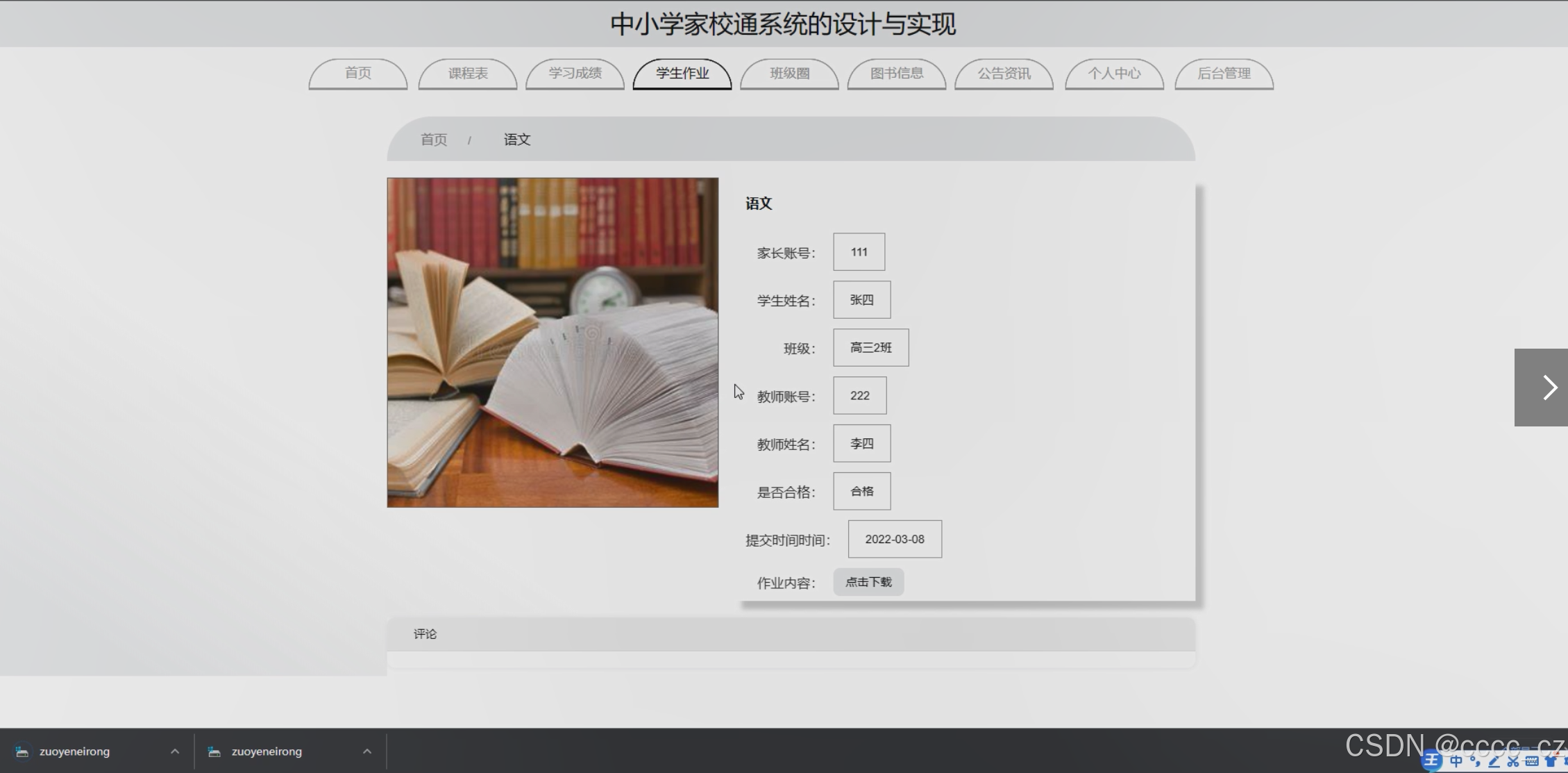Screen dimensions: 1568x773
Task: Open the 后台管理 navigation tab
Action: click(x=1224, y=74)
